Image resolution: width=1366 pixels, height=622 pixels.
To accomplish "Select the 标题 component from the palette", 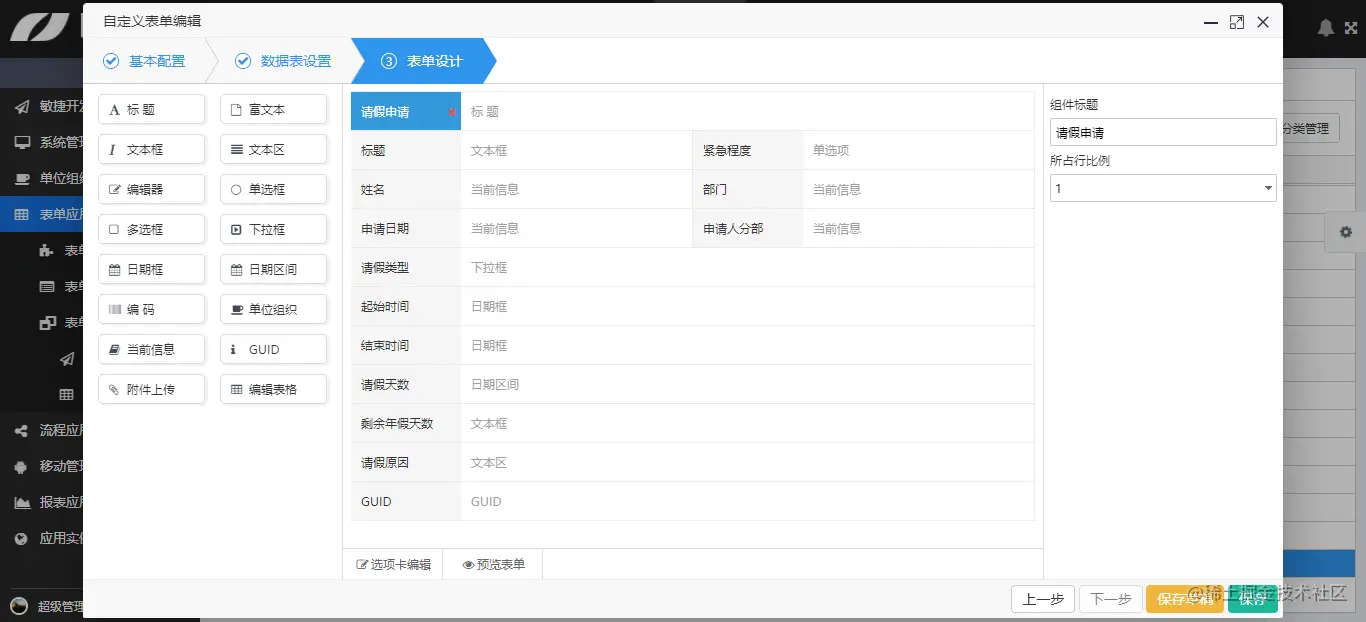I will click(x=151, y=109).
